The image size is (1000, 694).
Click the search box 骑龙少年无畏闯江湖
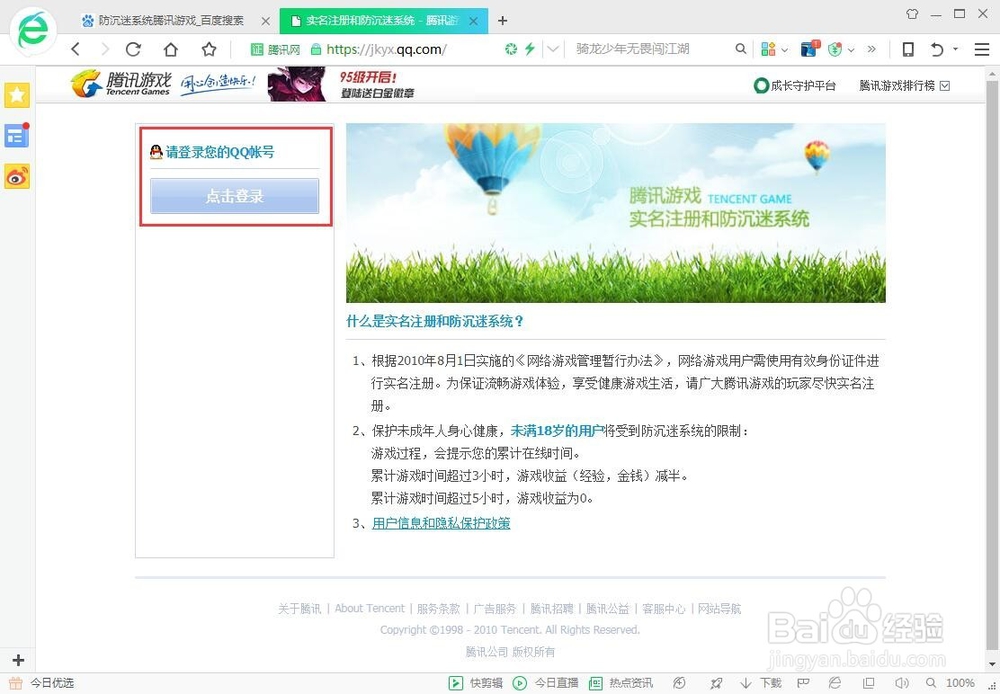tap(633, 48)
